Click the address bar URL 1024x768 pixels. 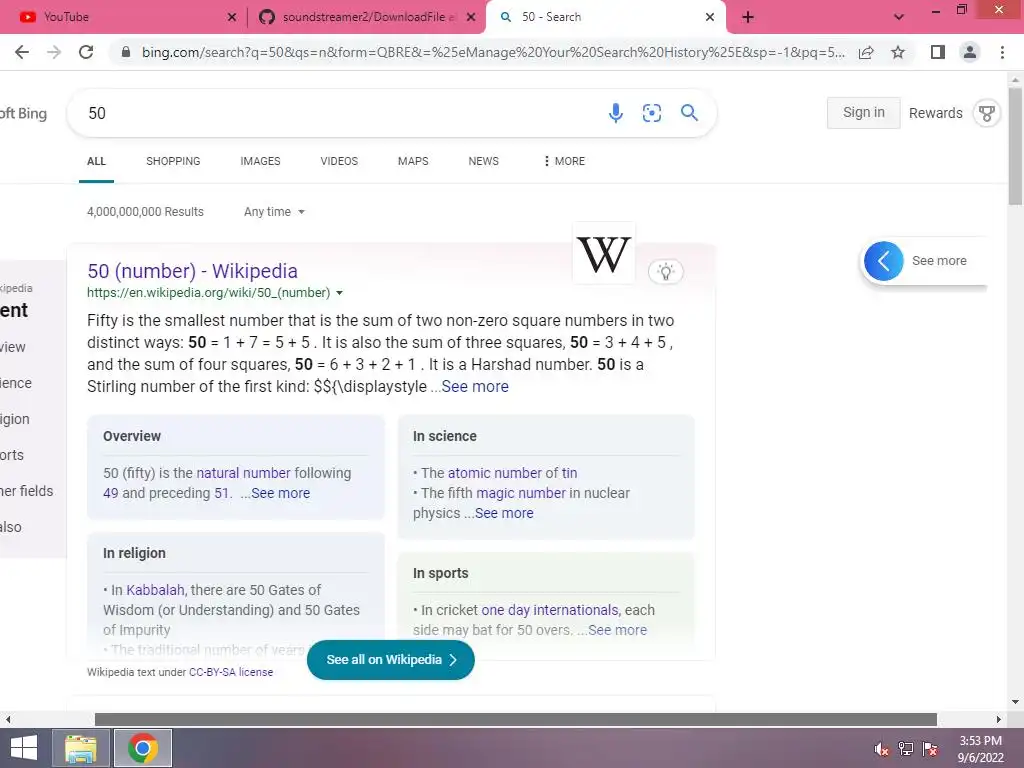[x=493, y=52]
